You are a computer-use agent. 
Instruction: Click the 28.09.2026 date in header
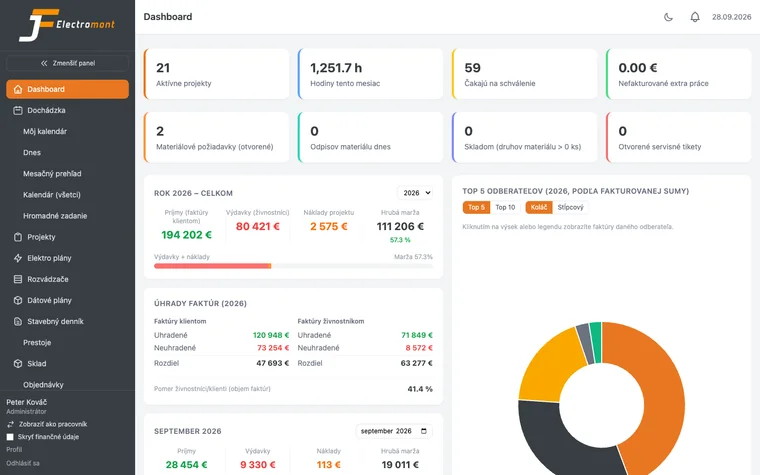click(x=731, y=17)
